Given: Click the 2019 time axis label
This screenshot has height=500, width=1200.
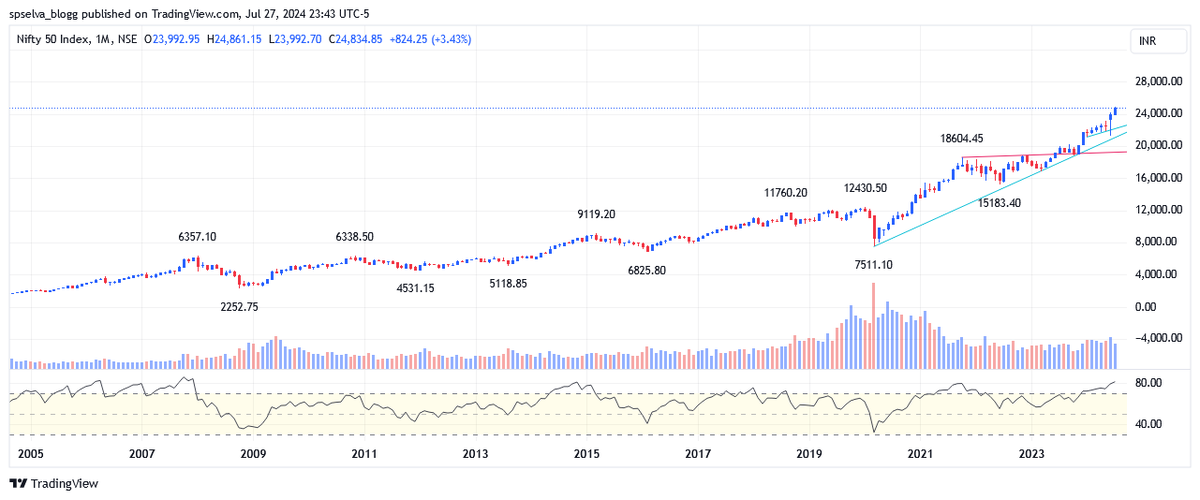Looking at the screenshot, I should [808, 453].
